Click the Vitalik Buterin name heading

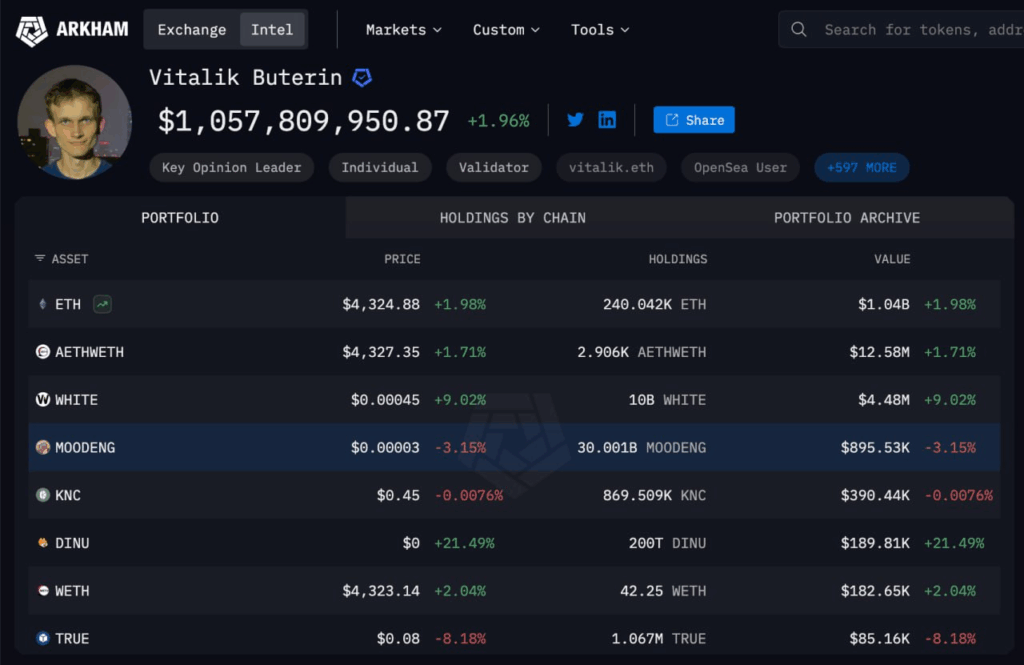point(246,78)
